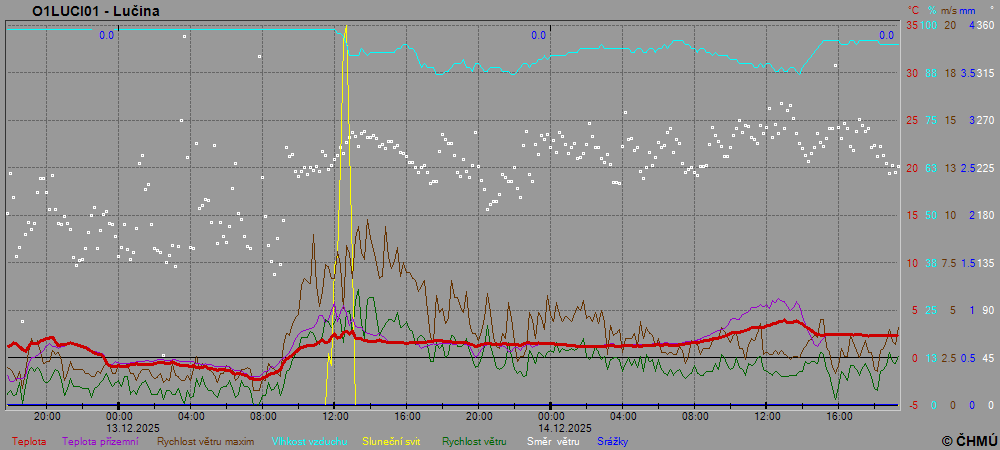Select the purple Teplota přízemní legend label
The width and height of the screenshot is (1000, 450).
click(100, 440)
